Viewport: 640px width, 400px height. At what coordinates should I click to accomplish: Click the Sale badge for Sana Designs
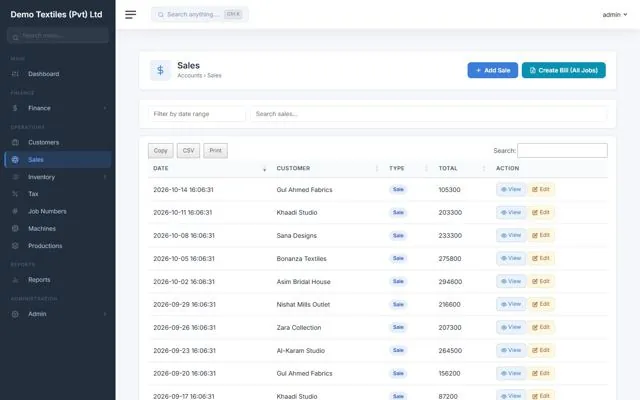coord(398,236)
